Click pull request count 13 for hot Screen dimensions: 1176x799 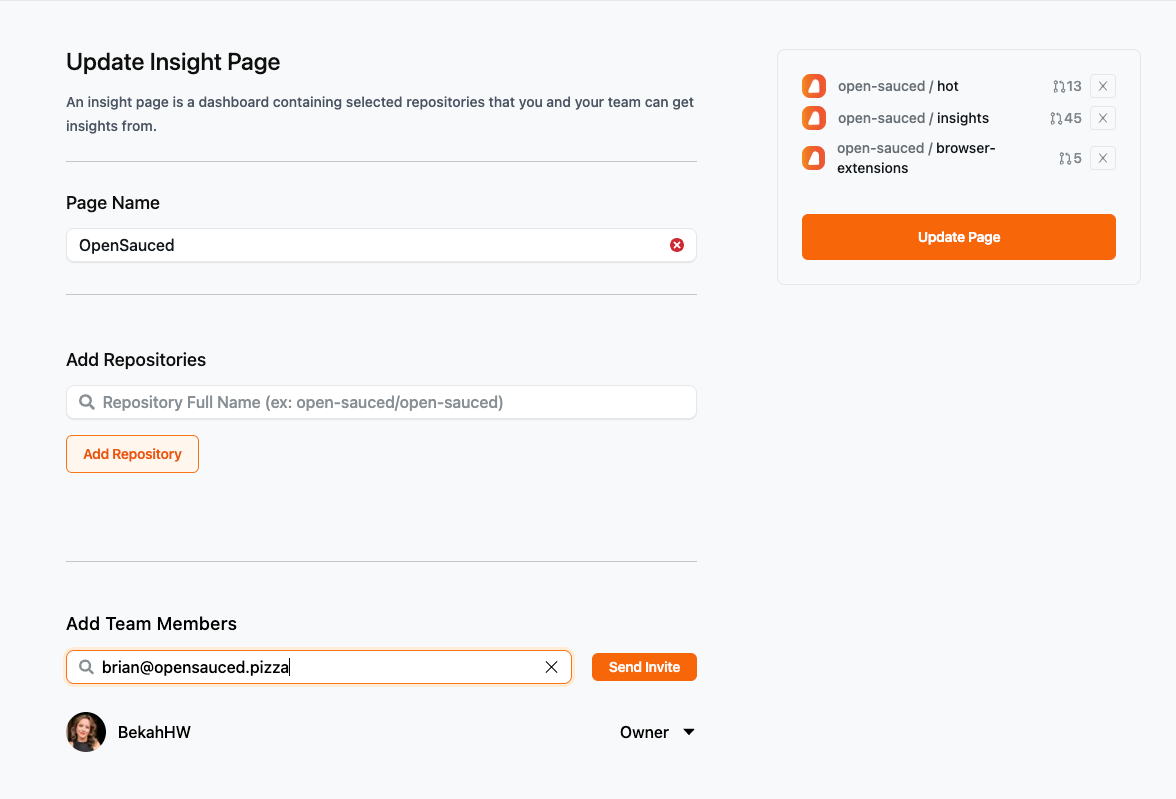click(1067, 86)
